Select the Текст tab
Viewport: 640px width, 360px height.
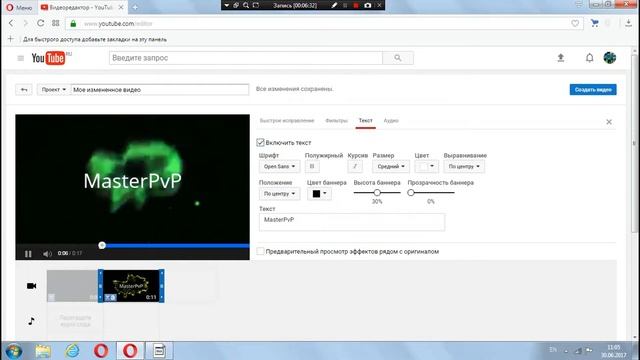365,121
